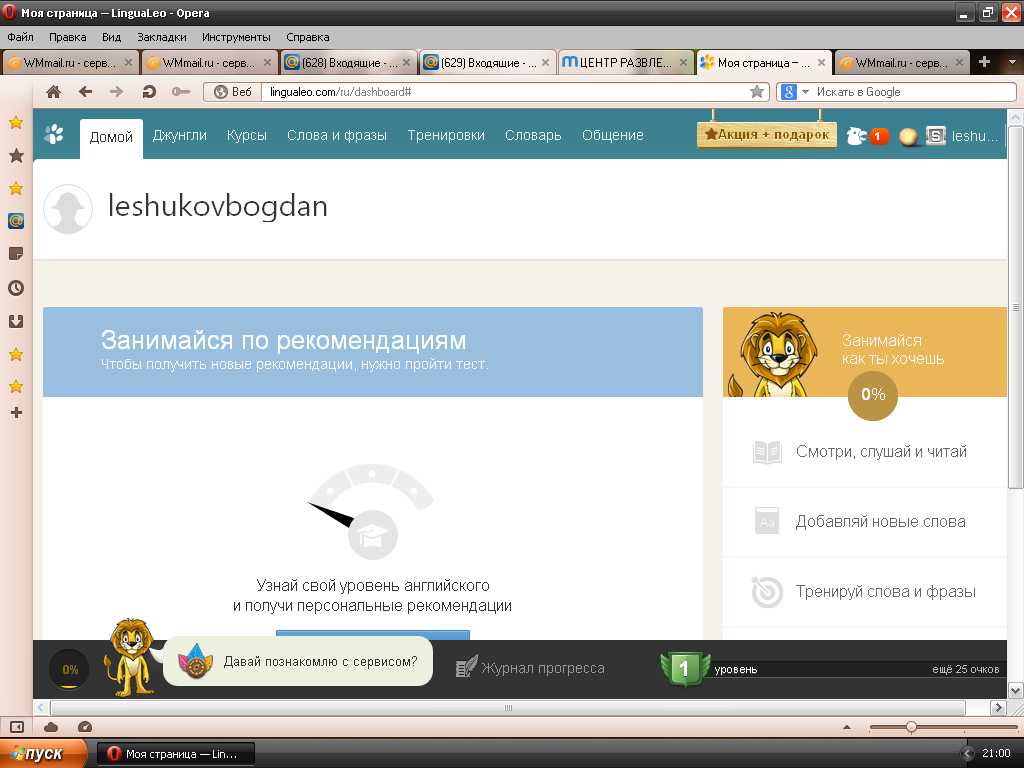Open the Инструменты menu

coord(236,37)
